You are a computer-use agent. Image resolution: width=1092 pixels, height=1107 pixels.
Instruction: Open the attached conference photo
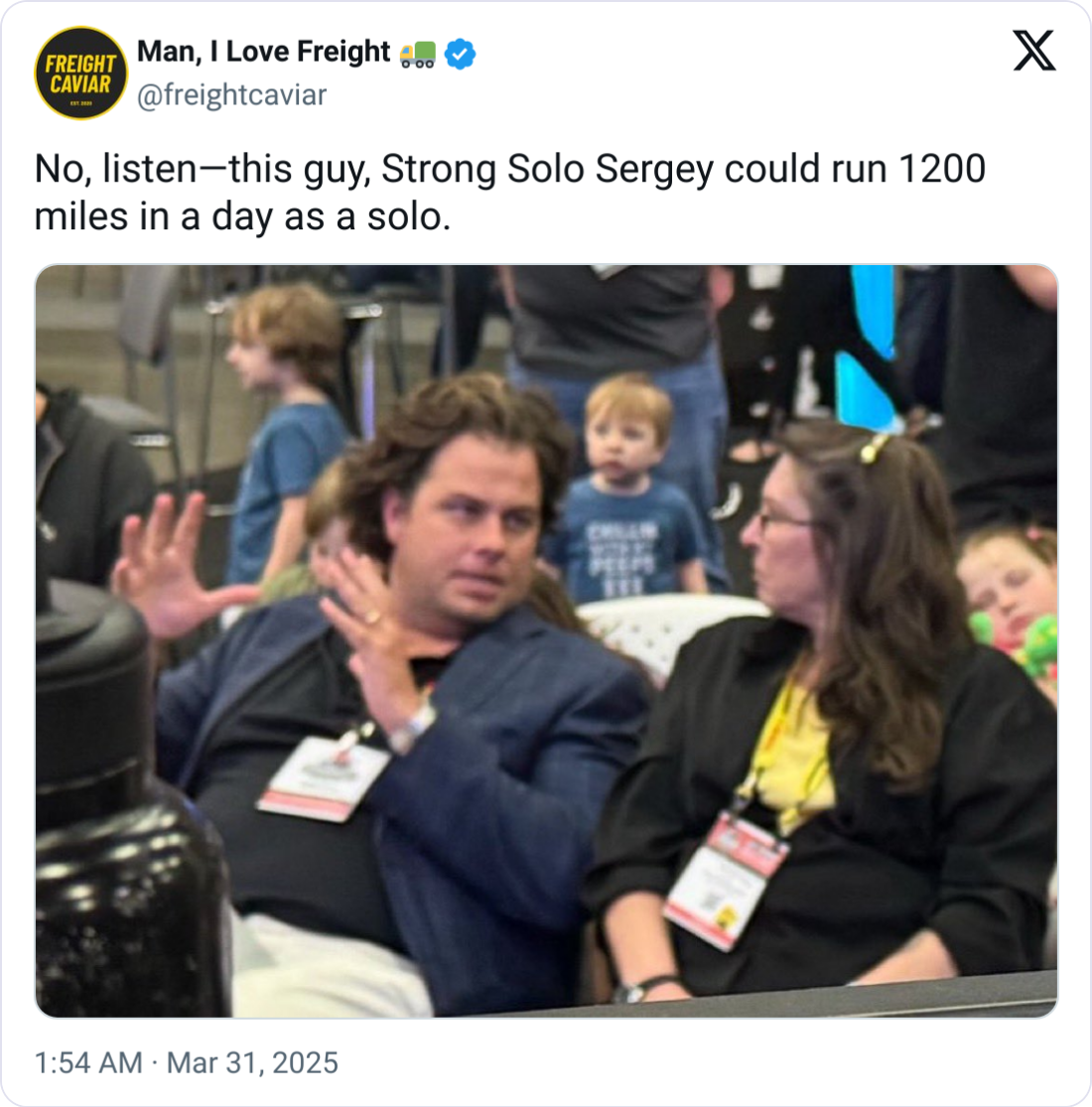coord(546,641)
